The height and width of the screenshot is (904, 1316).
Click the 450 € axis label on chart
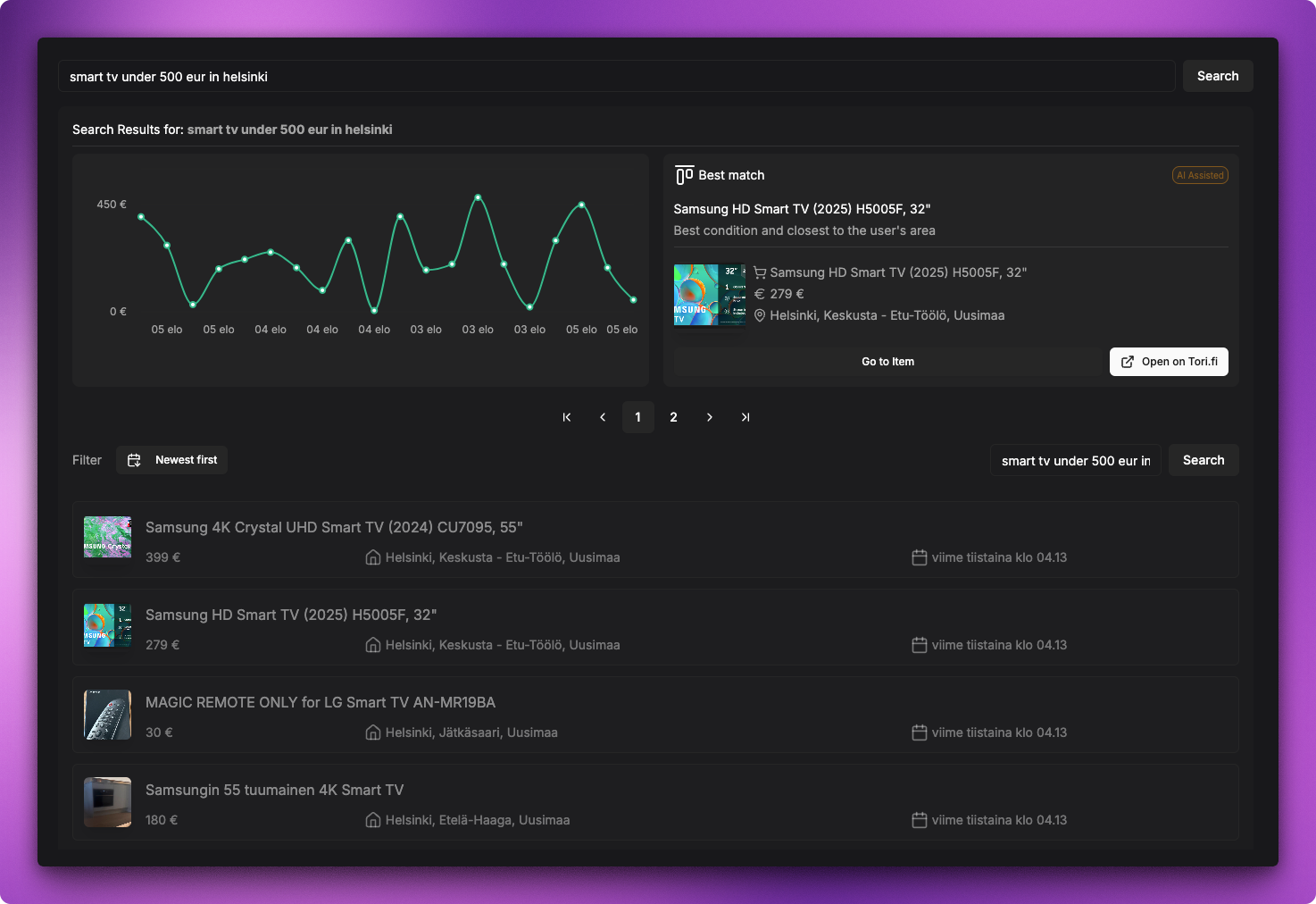pos(112,205)
